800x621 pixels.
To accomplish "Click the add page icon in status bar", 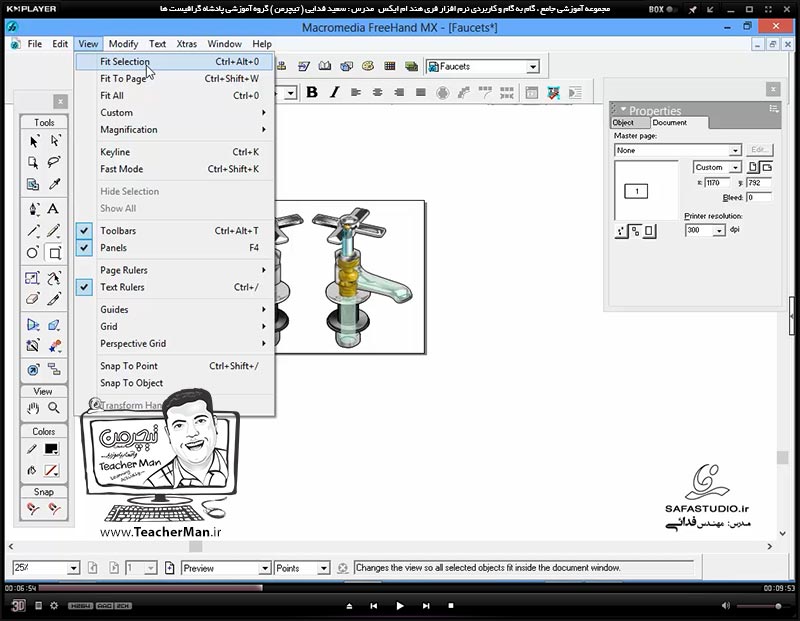I will pos(170,568).
